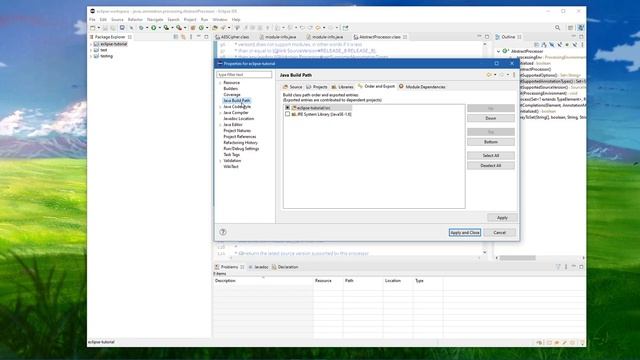
Task: Switch to the Module Dependencies tab
Action: click(422, 87)
